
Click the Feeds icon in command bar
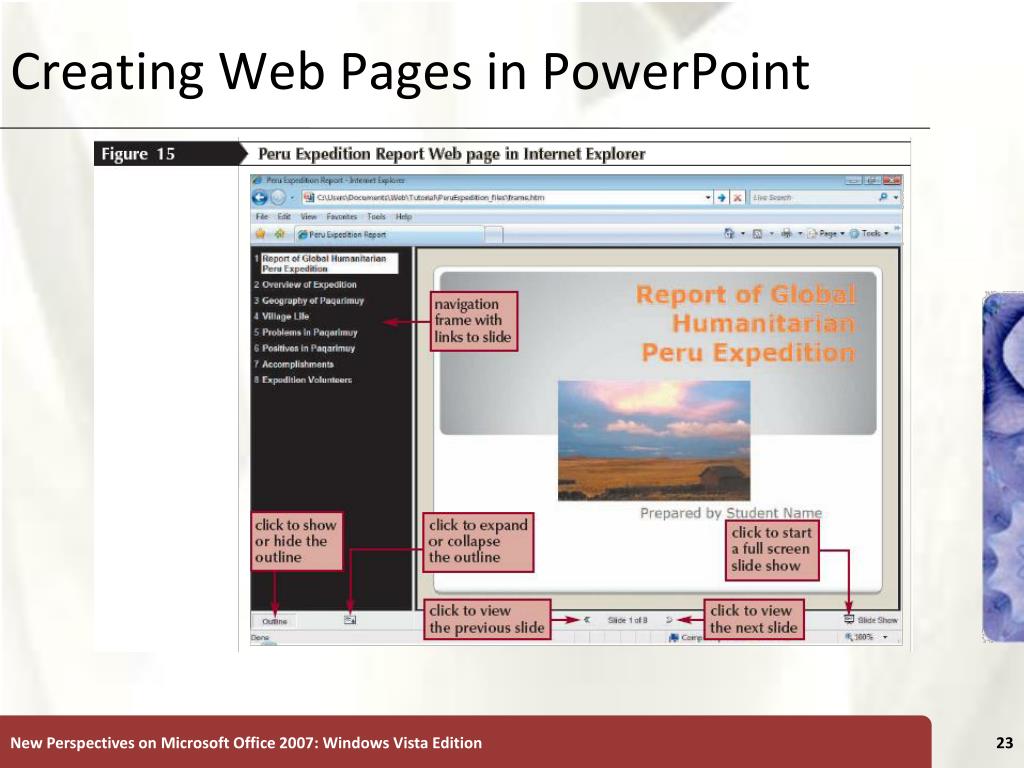[x=758, y=234]
